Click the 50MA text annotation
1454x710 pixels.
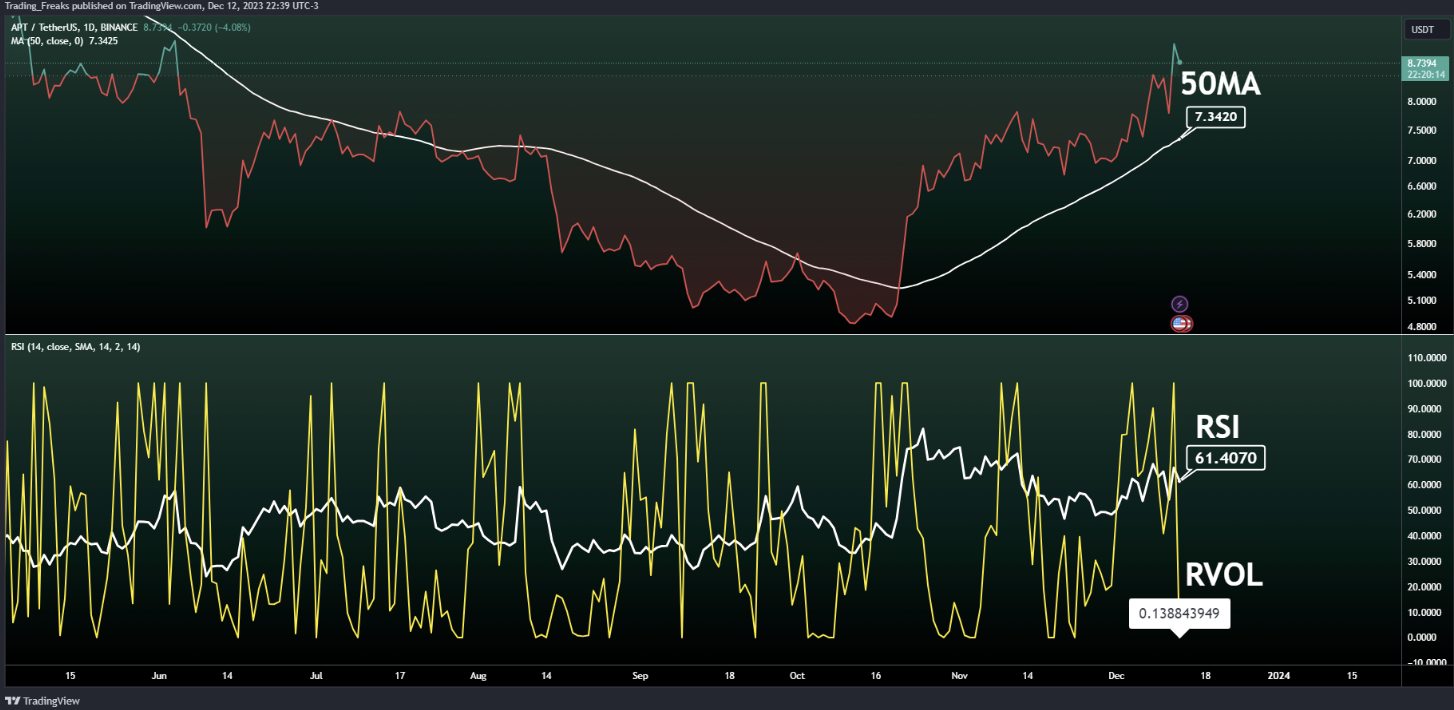(1220, 85)
